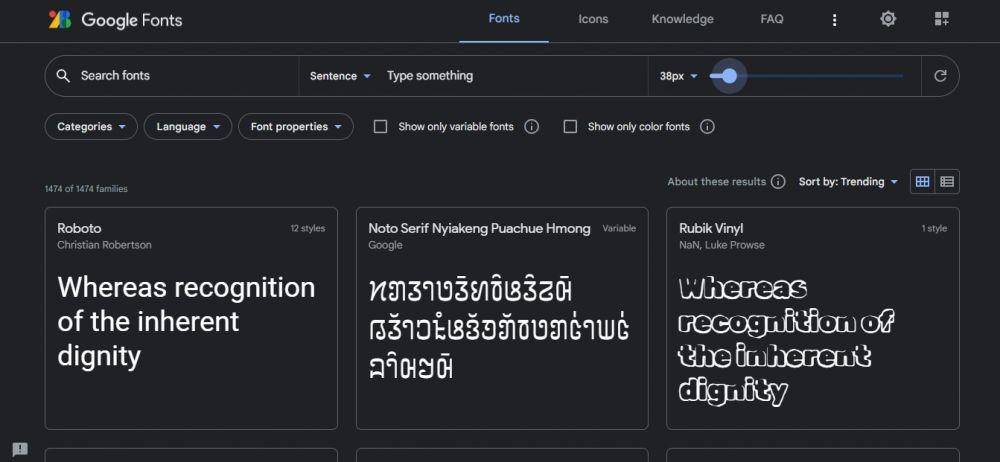1000x462 pixels.
Task: Toggle the dark/light theme icon
Action: (x=888, y=19)
